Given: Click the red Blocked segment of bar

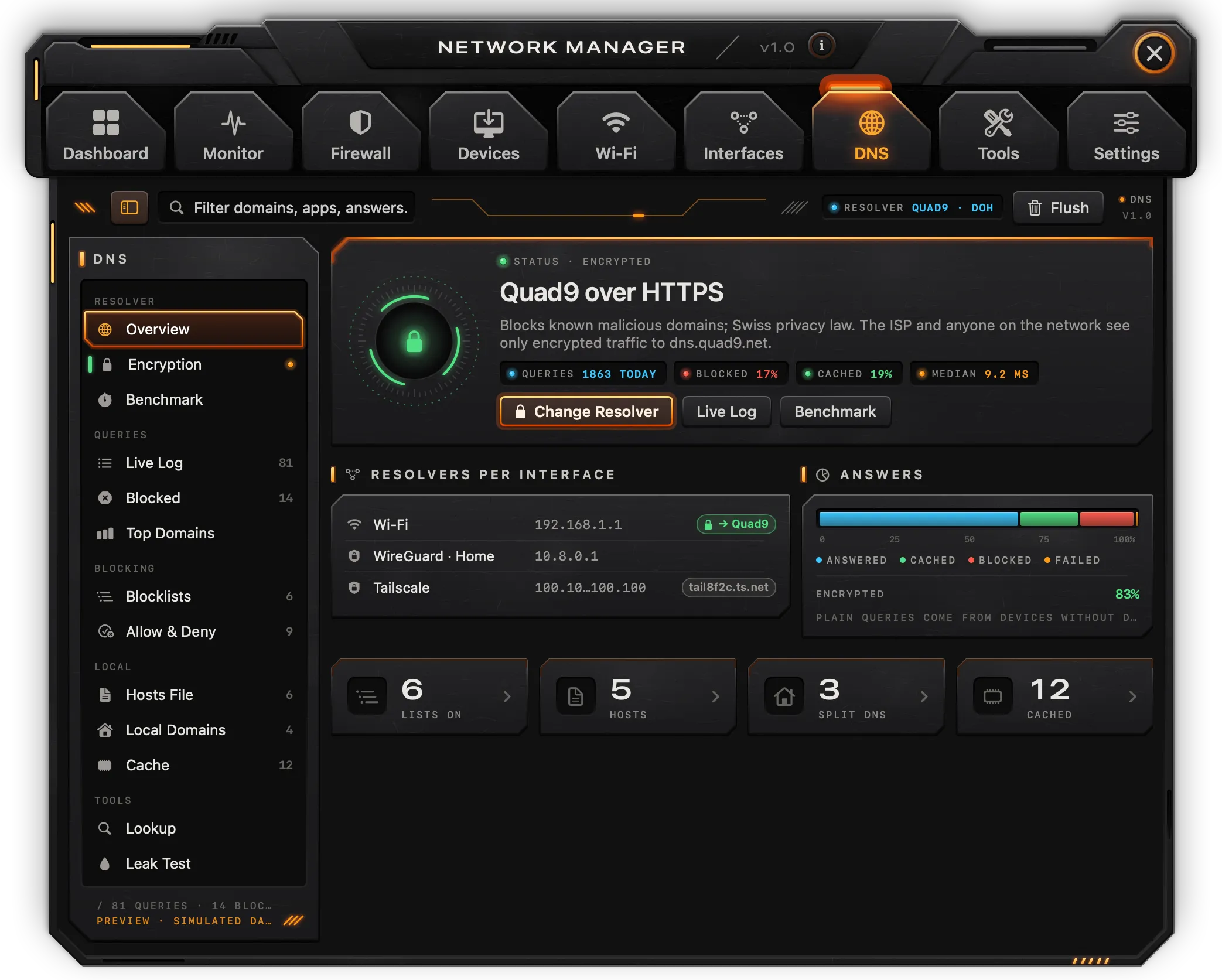Looking at the screenshot, I should (1107, 518).
